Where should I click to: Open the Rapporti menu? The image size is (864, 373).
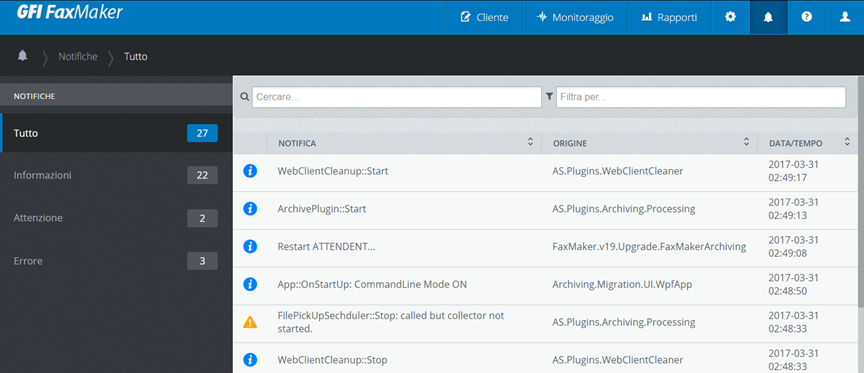click(x=669, y=17)
